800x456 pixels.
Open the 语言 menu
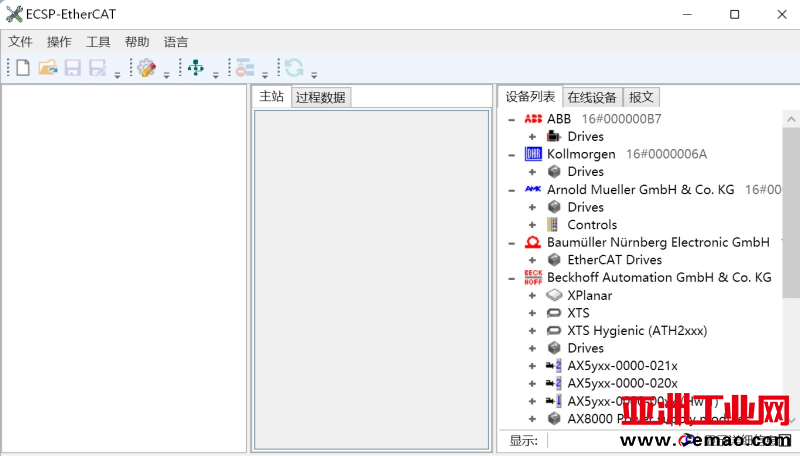[x=176, y=42]
